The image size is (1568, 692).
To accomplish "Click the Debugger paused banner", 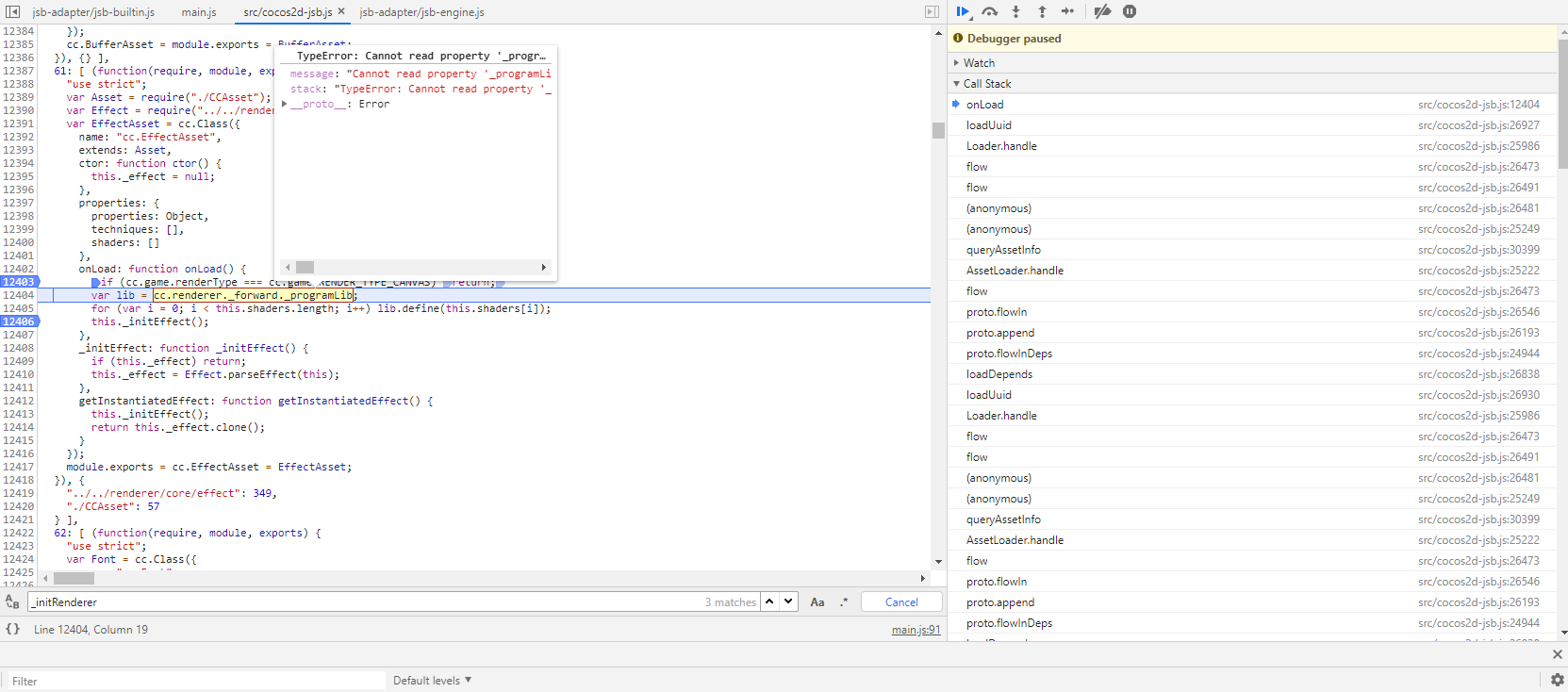I will point(1252,39).
